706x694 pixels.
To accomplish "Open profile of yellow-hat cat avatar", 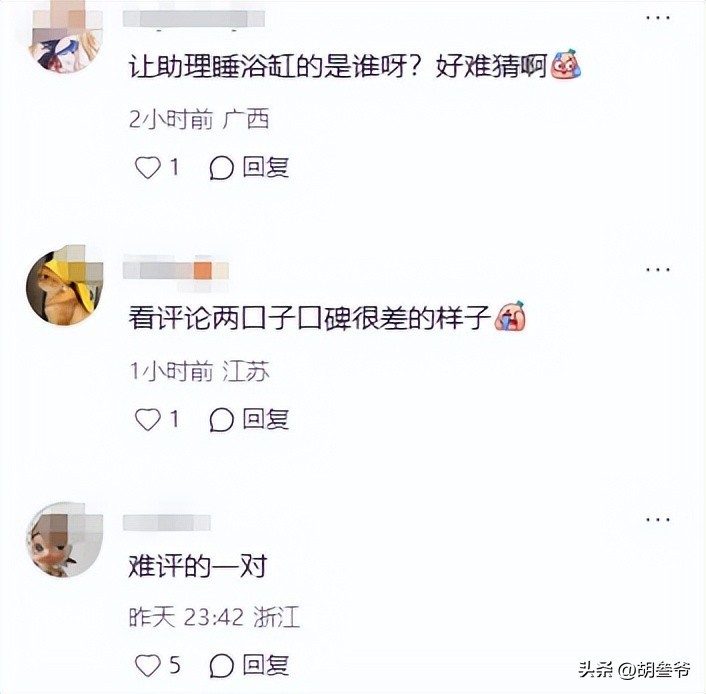I will (x=65, y=285).
